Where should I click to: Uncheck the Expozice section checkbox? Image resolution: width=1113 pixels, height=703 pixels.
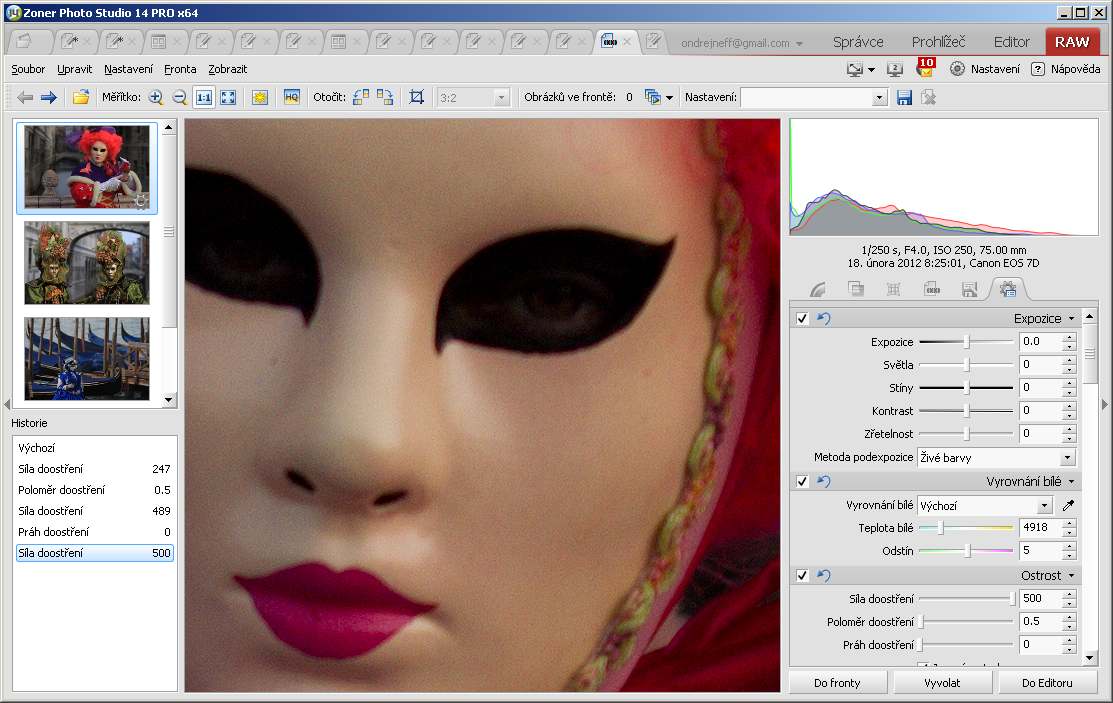[802, 319]
